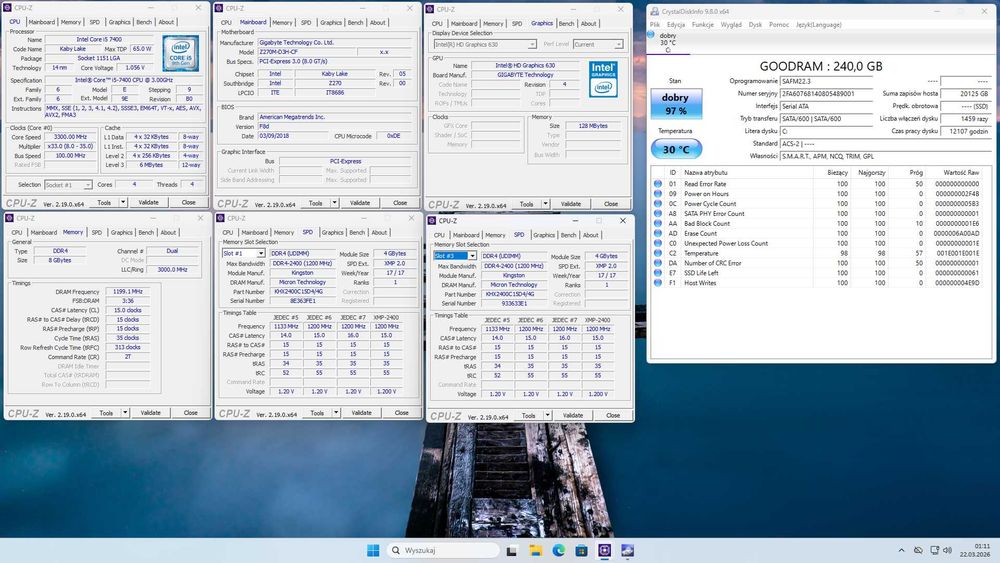
Task: Click Tools button in the Slot #1 SPD window
Action: point(317,413)
